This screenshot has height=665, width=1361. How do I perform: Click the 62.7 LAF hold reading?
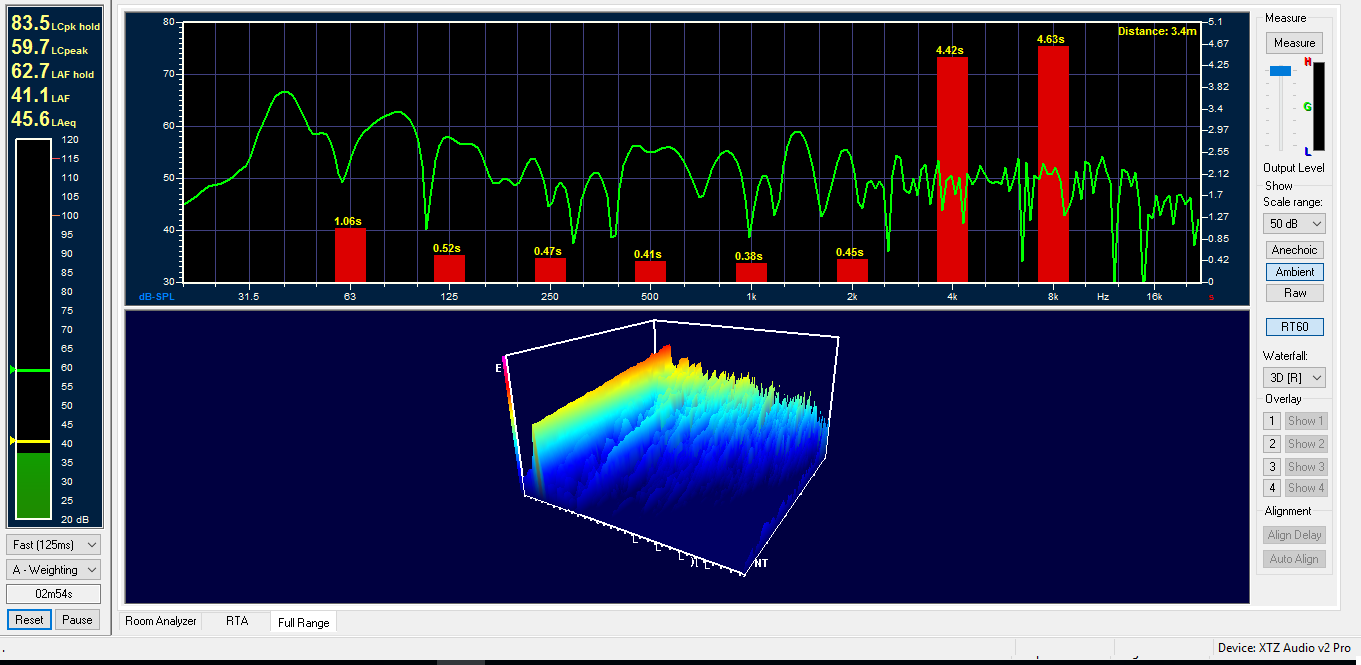tap(52, 71)
